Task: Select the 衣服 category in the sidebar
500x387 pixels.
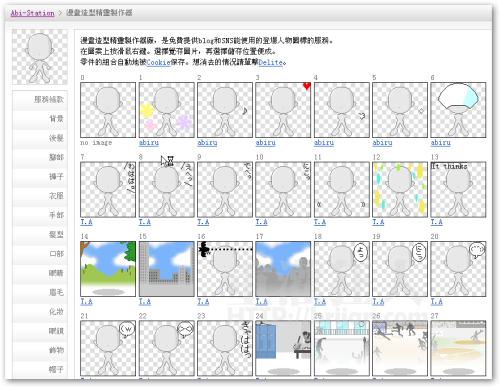Action: tap(40, 196)
